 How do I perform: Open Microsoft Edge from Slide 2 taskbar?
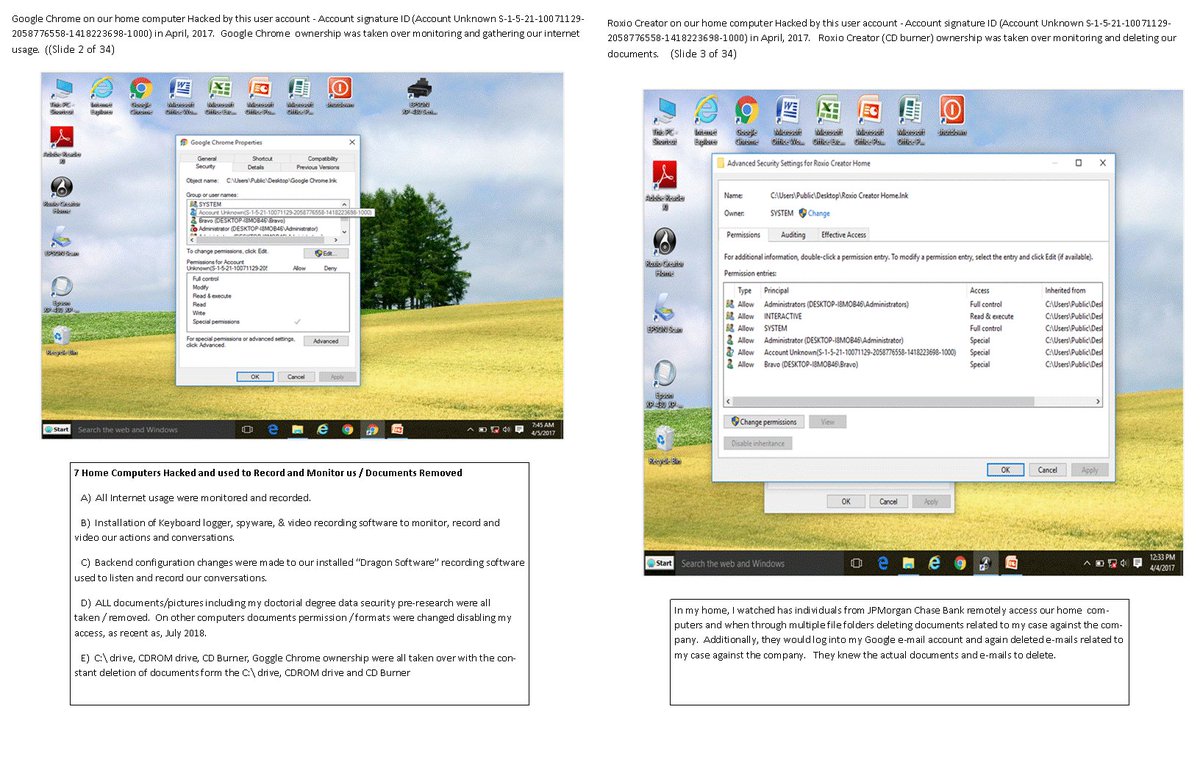(x=273, y=429)
